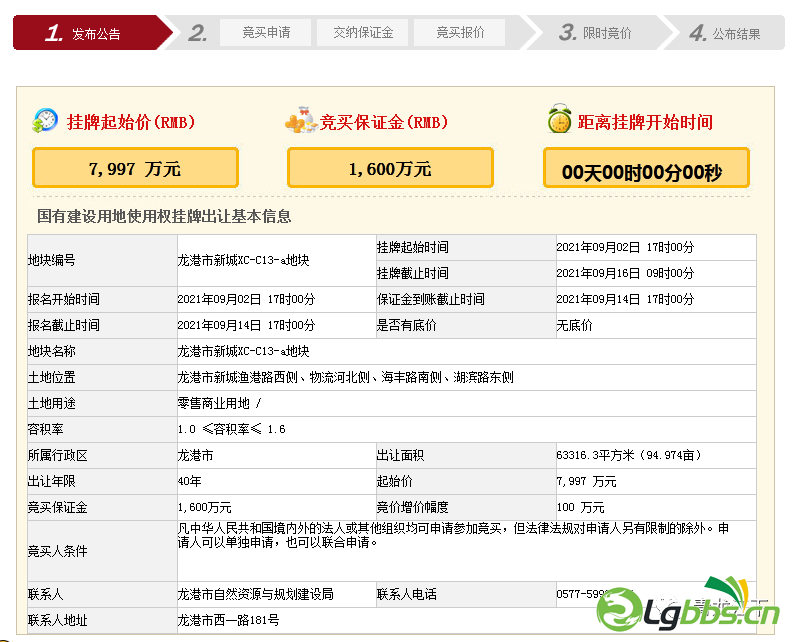The height and width of the screenshot is (642, 794).
Task: Click the 挂牌起始时间 label cell
Action: (x=465, y=247)
